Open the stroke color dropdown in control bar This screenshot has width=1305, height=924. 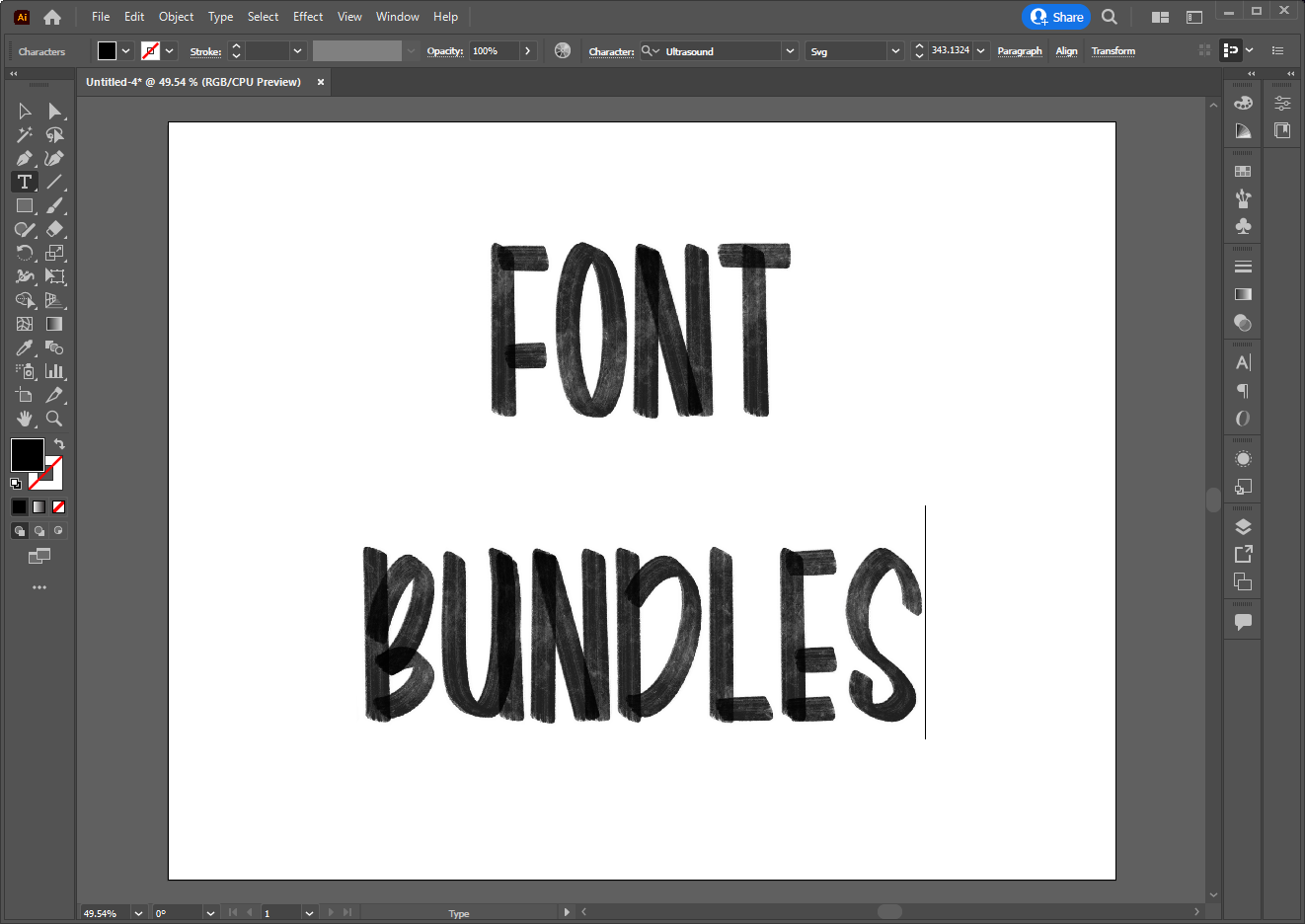[x=170, y=50]
